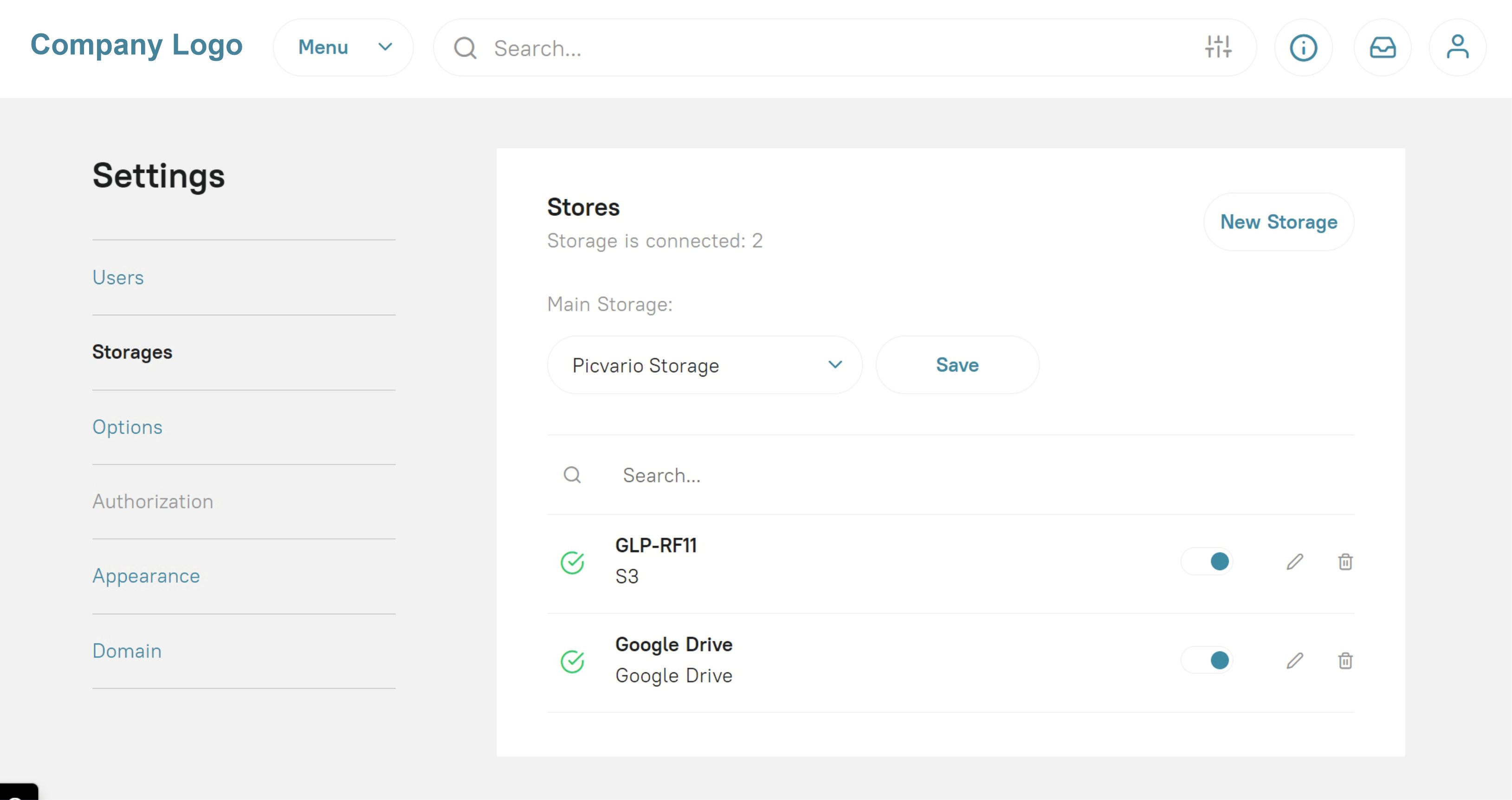
Task: Click the GLP-RF11 green status check icon
Action: tap(572, 563)
